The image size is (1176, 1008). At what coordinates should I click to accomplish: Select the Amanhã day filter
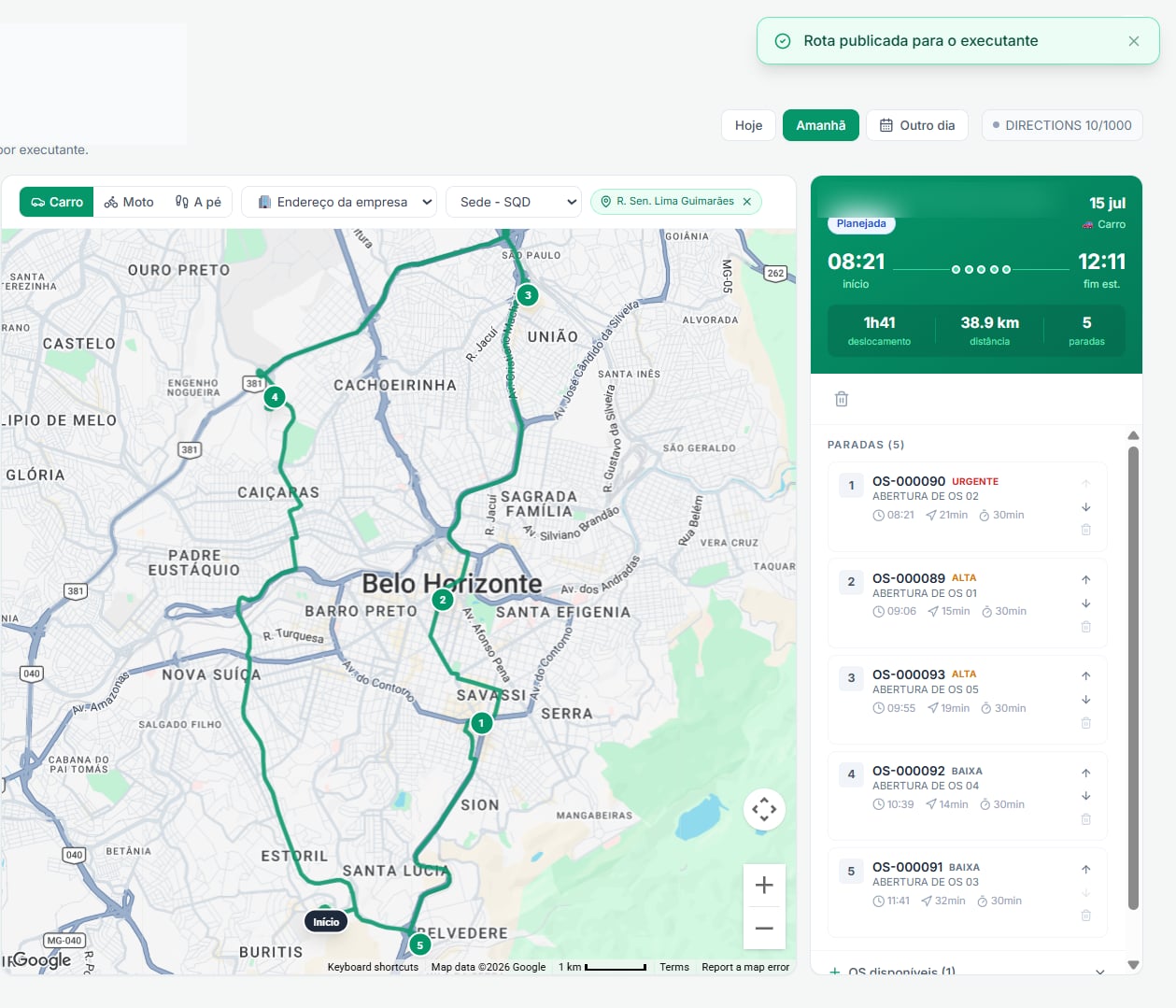pos(821,125)
